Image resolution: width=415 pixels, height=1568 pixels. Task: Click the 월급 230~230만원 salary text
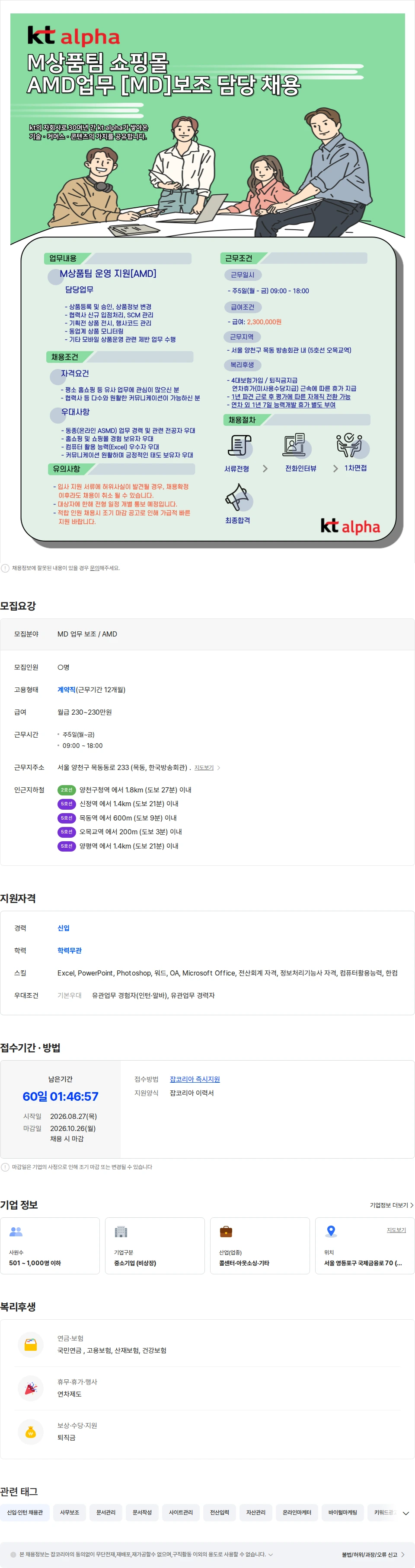pyautogui.click(x=85, y=712)
